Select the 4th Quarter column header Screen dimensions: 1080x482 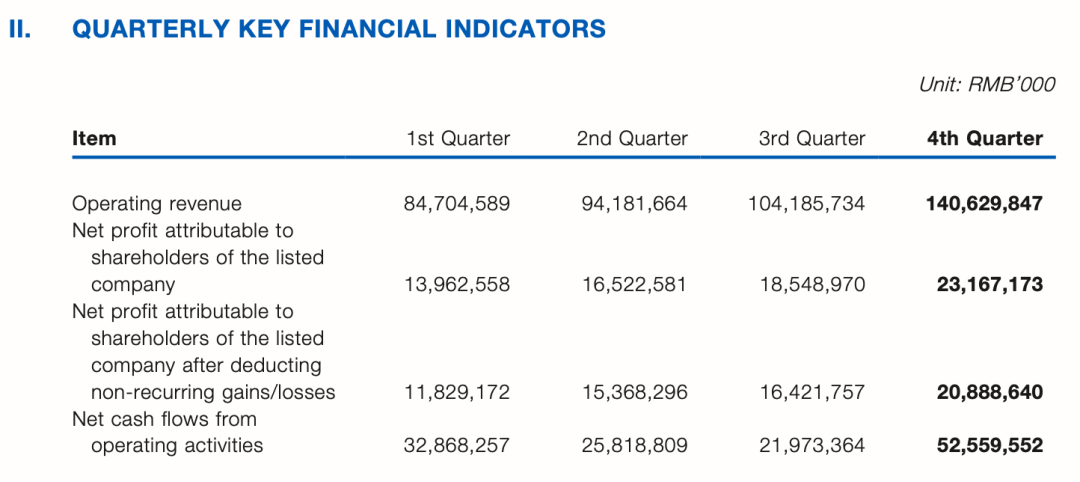pos(984,139)
